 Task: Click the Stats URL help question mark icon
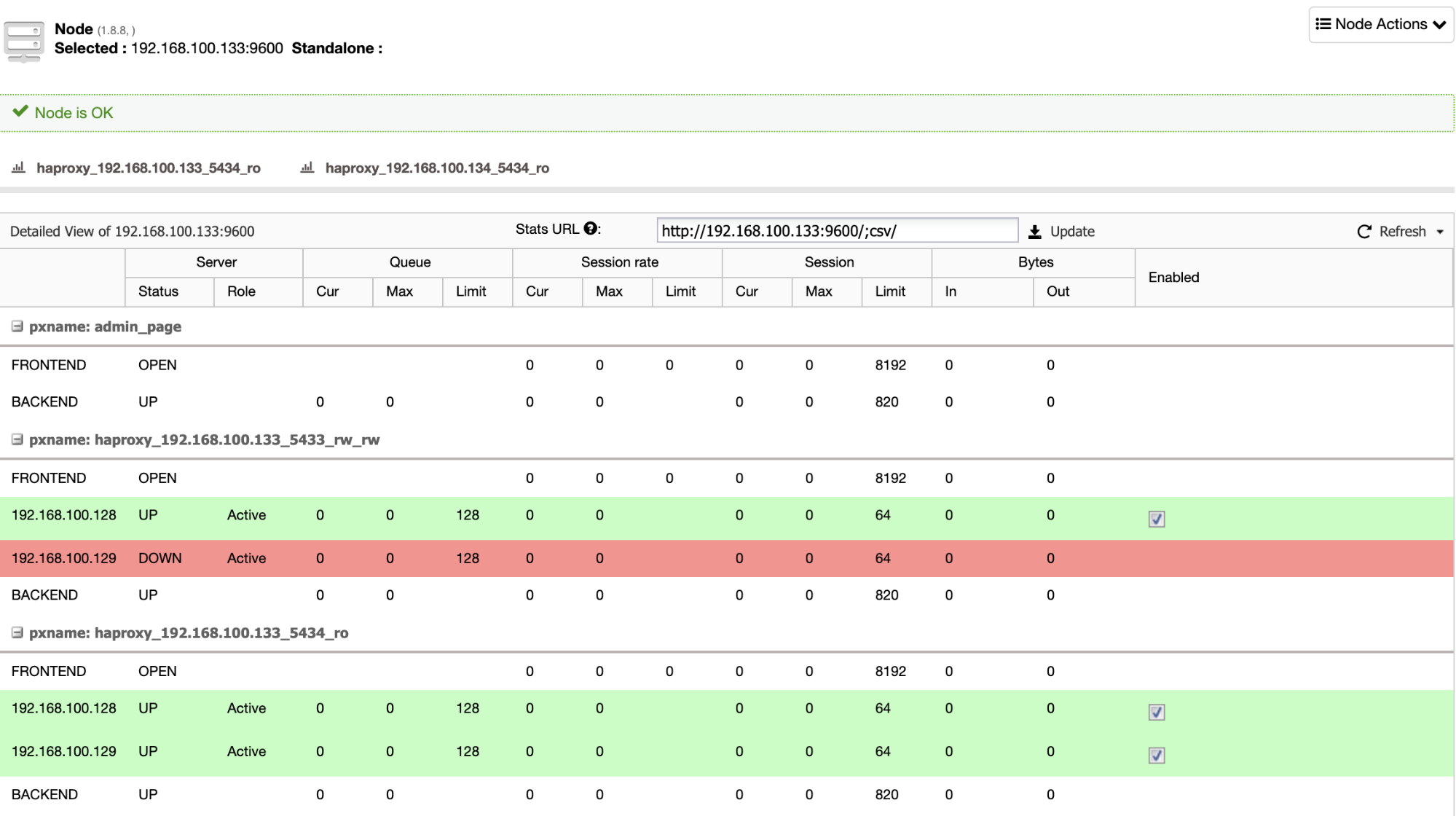coord(589,228)
